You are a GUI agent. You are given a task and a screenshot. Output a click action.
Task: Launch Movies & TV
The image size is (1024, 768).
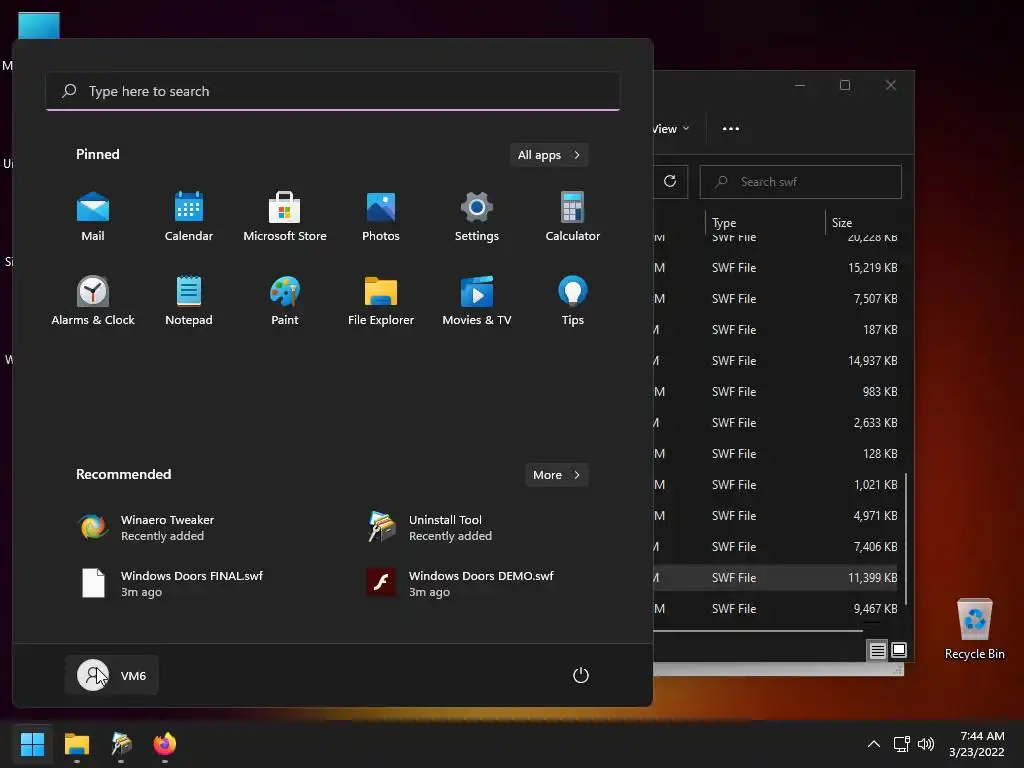point(477,300)
